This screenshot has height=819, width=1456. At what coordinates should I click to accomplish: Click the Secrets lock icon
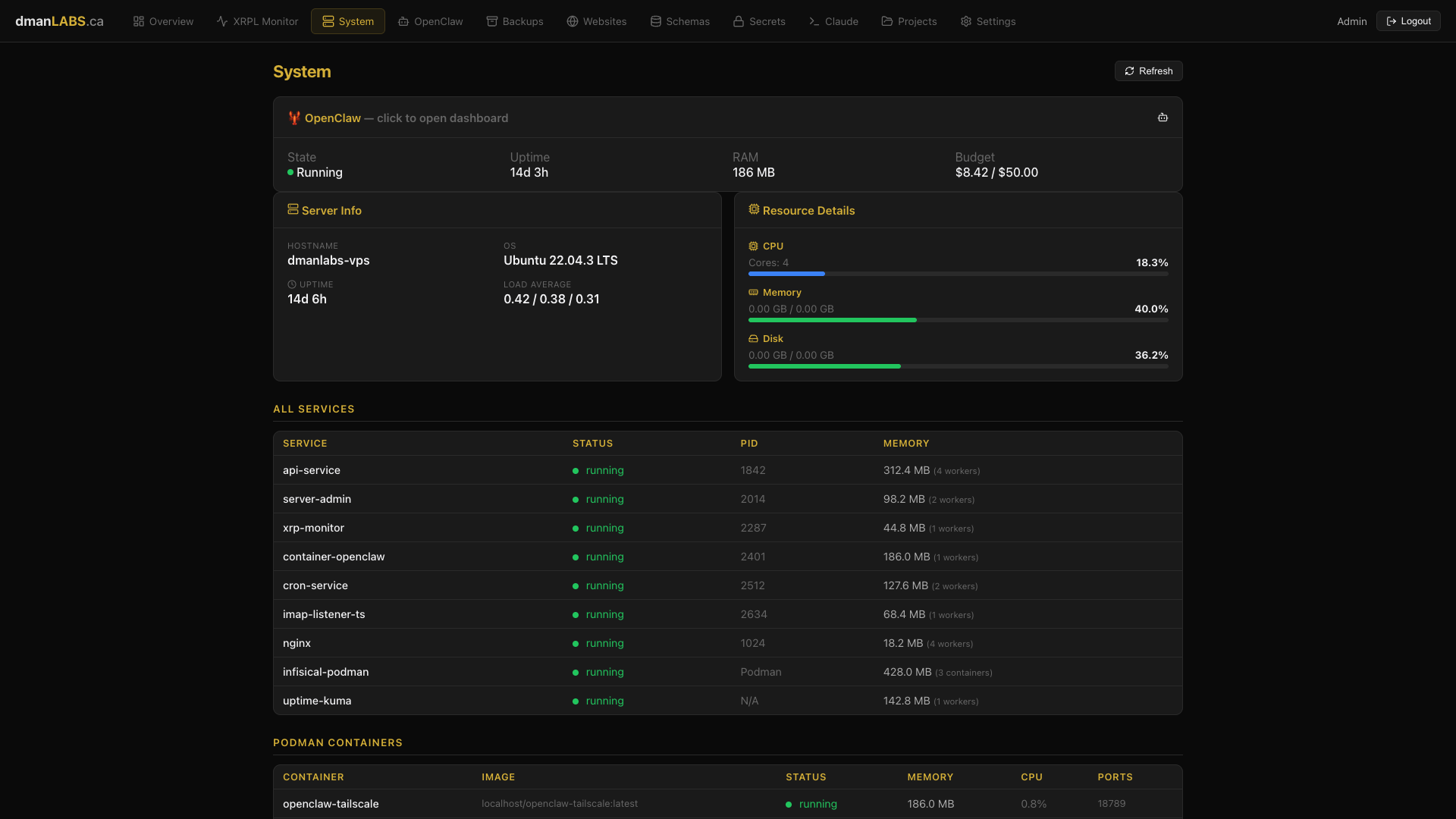click(739, 21)
